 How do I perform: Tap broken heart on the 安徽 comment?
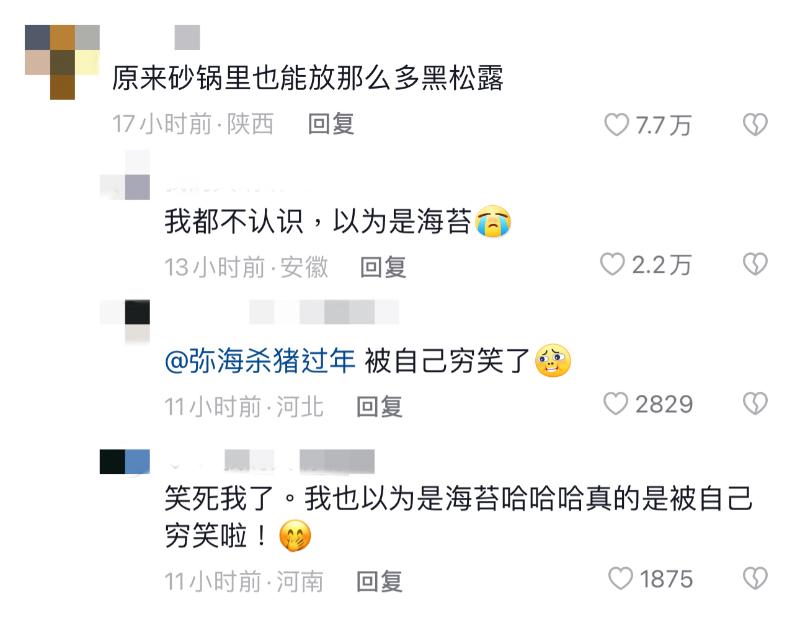(x=755, y=264)
